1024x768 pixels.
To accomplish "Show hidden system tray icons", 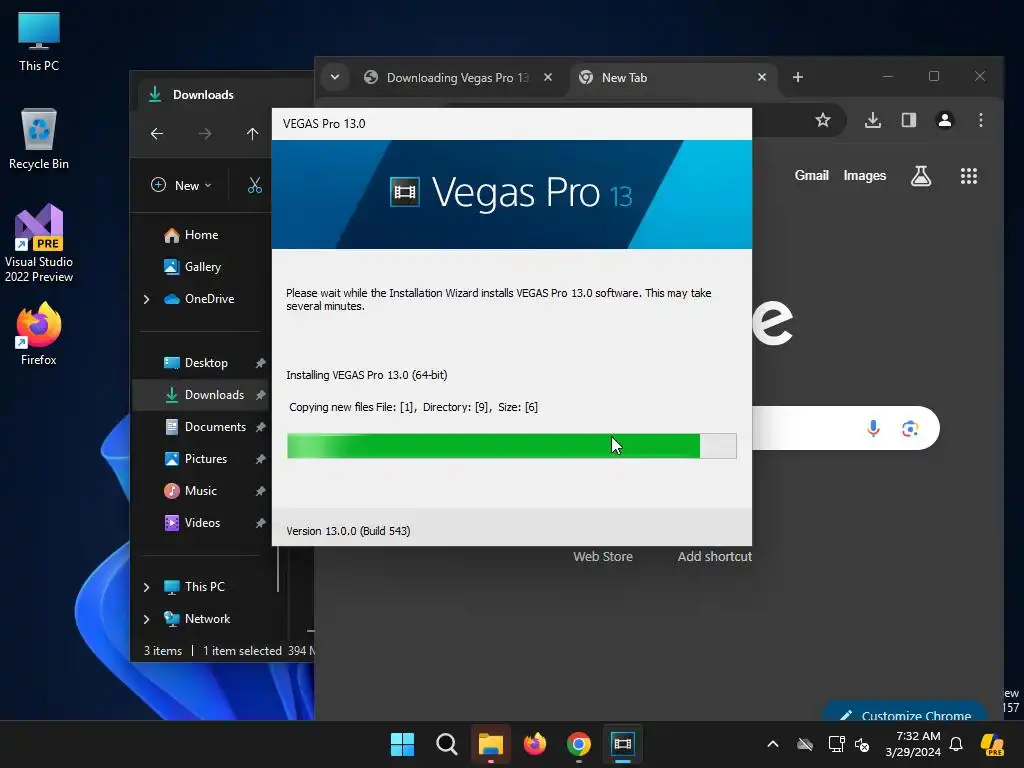I will point(773,744).
